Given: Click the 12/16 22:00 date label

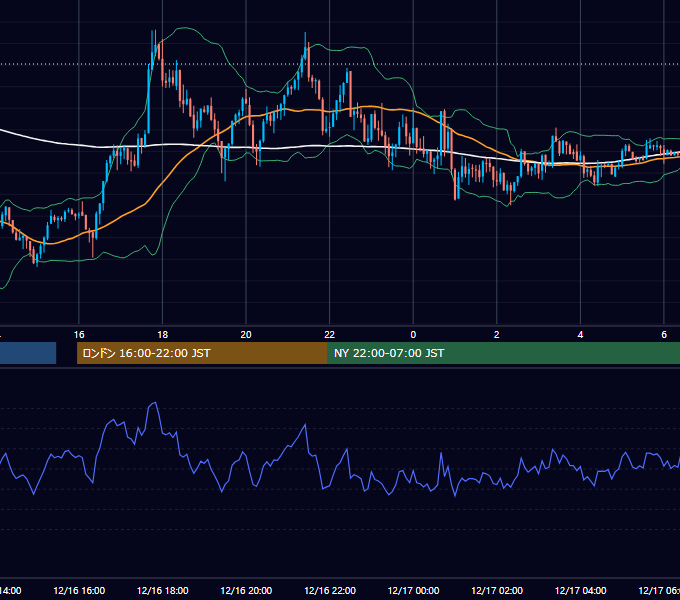Looking at the screenshot, I should pyautogui.click(x=330, y=590).
